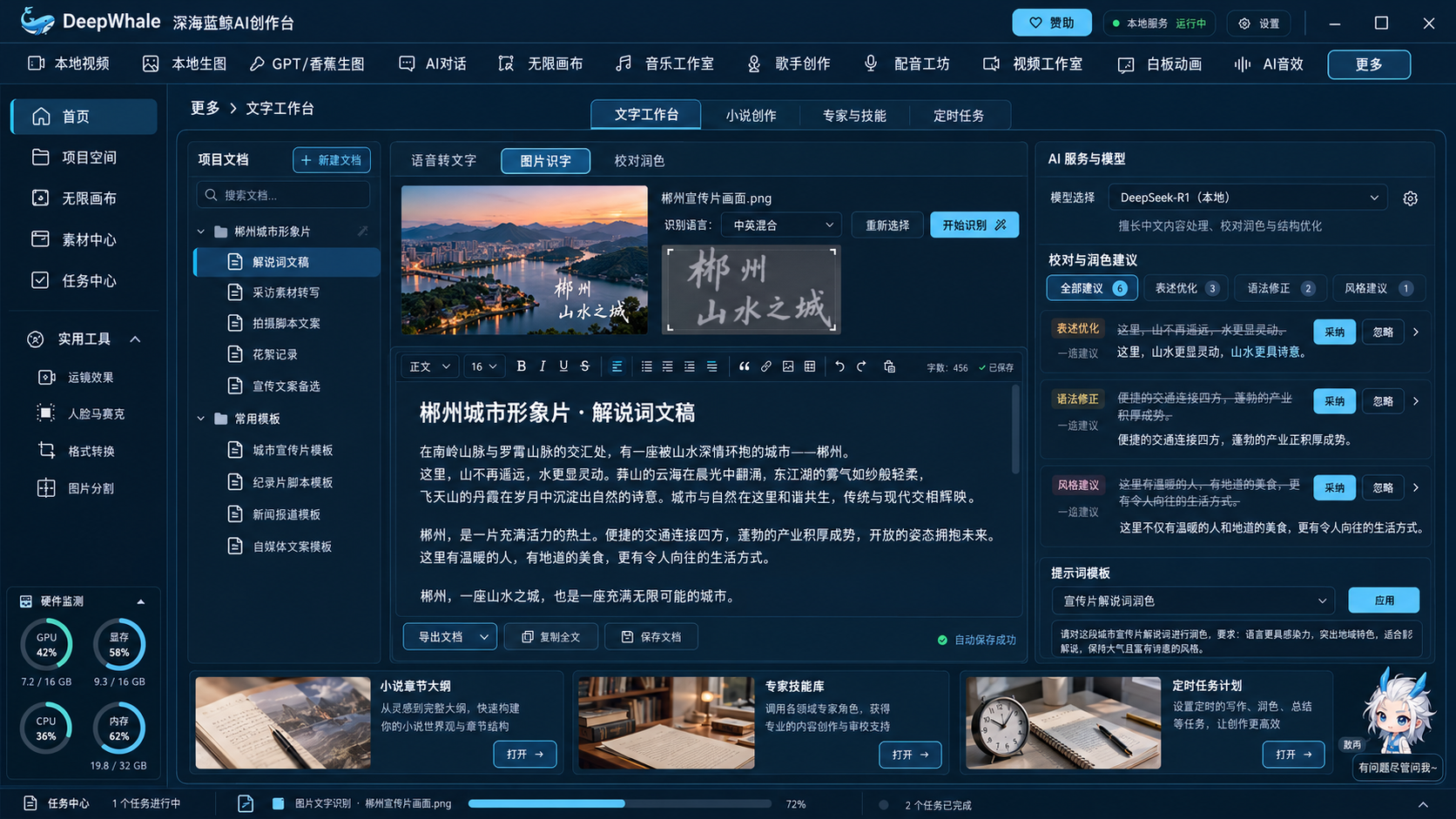Toggle left text alignment in the editor

617,366
